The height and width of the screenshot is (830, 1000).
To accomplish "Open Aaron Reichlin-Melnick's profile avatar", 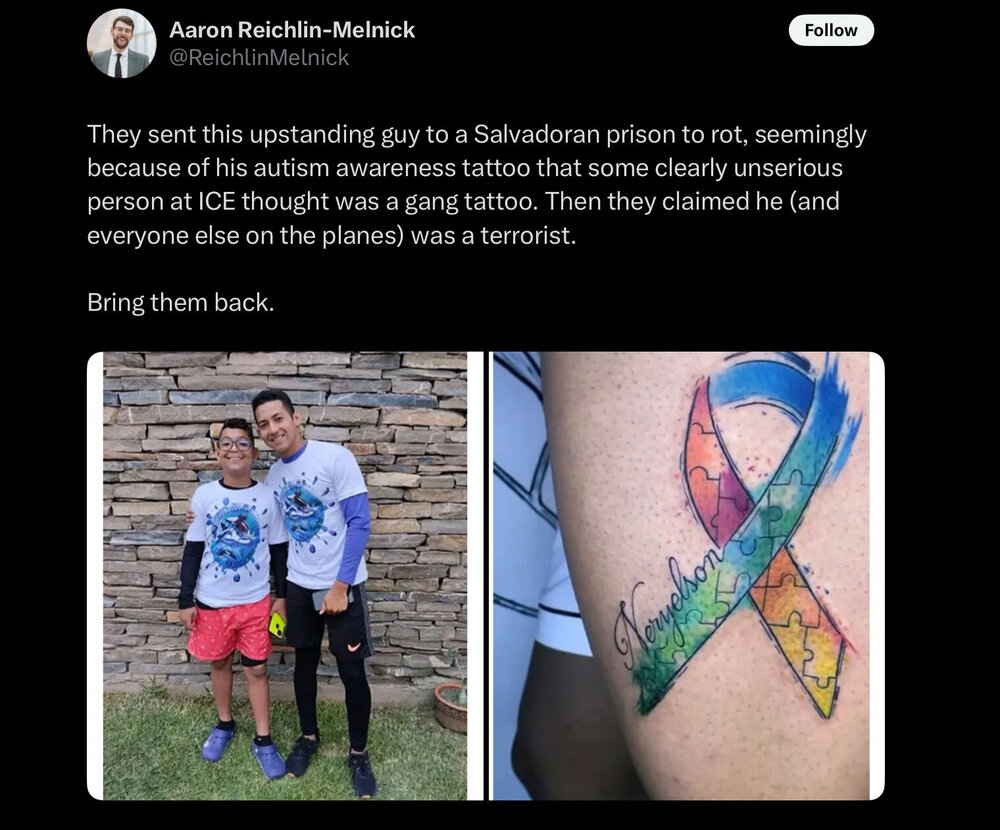I will [x=121, y=44].
